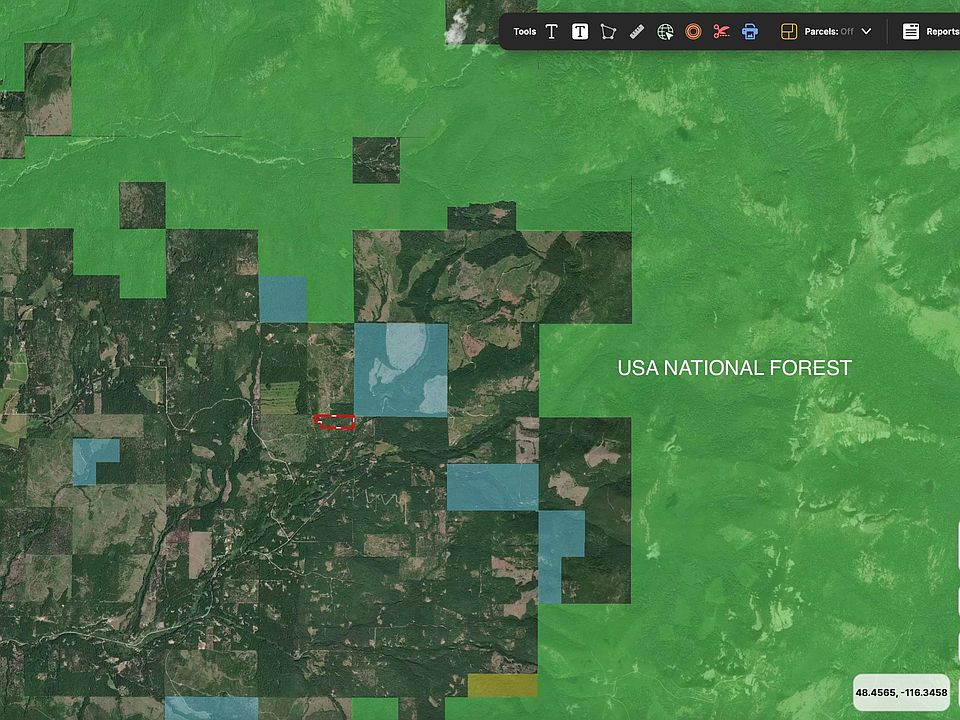The image size is (960, 720).
Task: Choose the polygon drawing tool
Action: [x=608, y=32]
